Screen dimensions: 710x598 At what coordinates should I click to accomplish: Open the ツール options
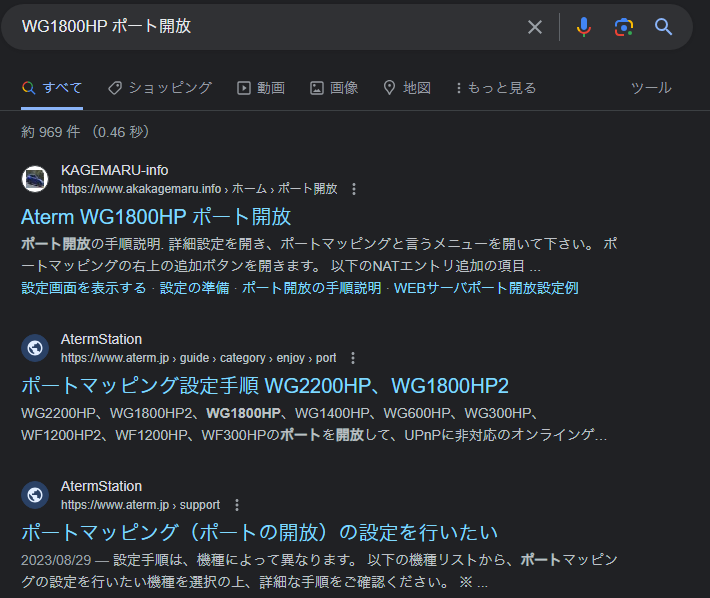click(x=651, y=88)
